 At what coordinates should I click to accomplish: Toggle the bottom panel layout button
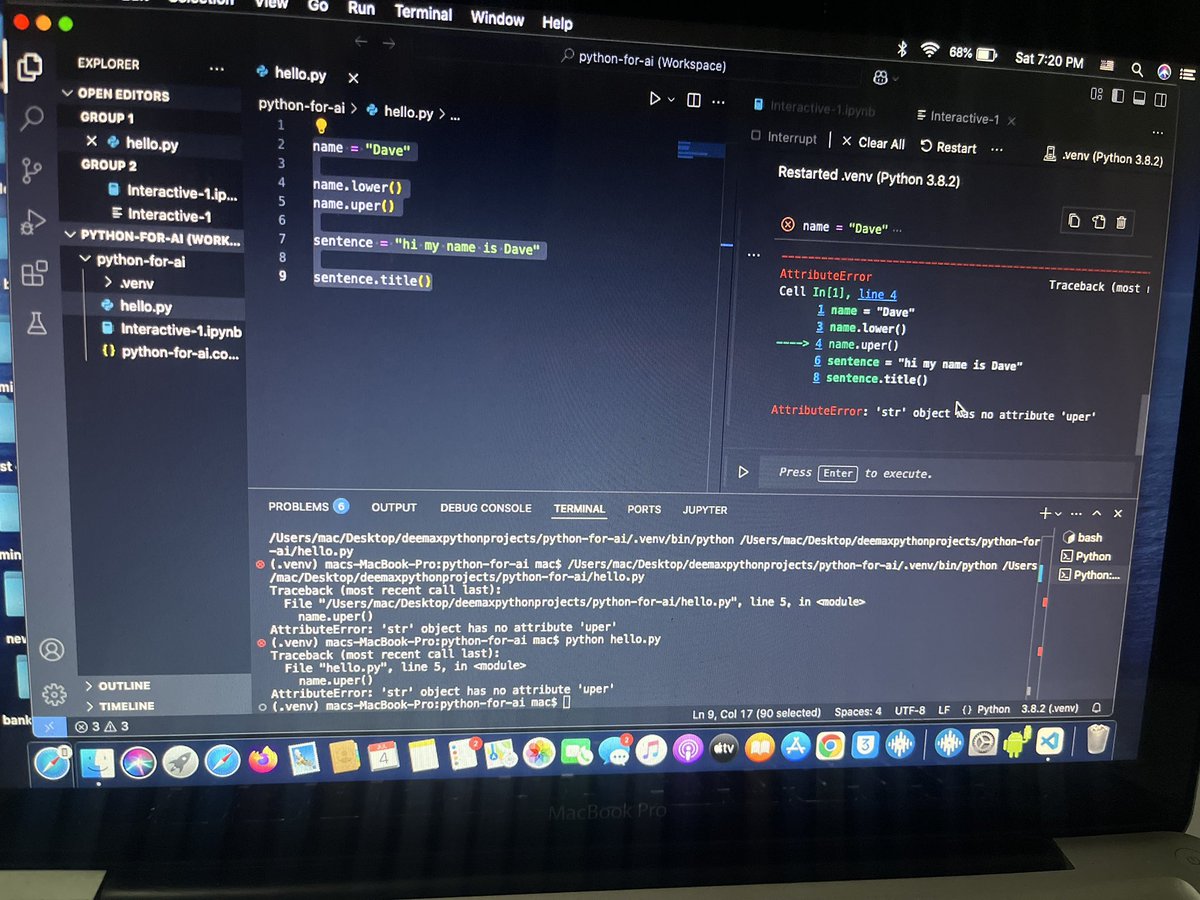click(1138, 98)
